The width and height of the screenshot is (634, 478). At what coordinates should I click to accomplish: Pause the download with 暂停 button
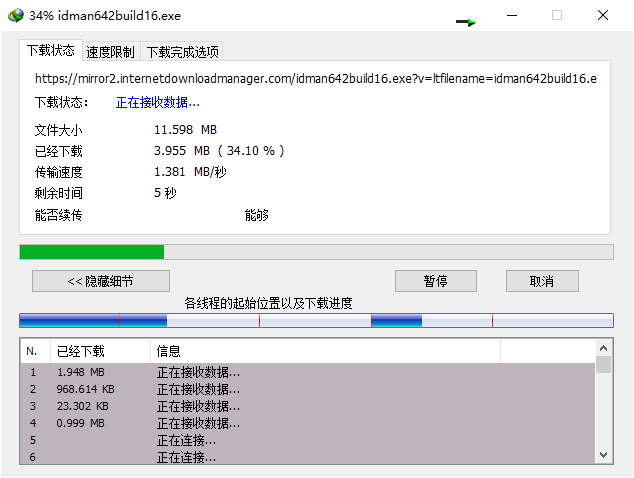tap(435, 281)
